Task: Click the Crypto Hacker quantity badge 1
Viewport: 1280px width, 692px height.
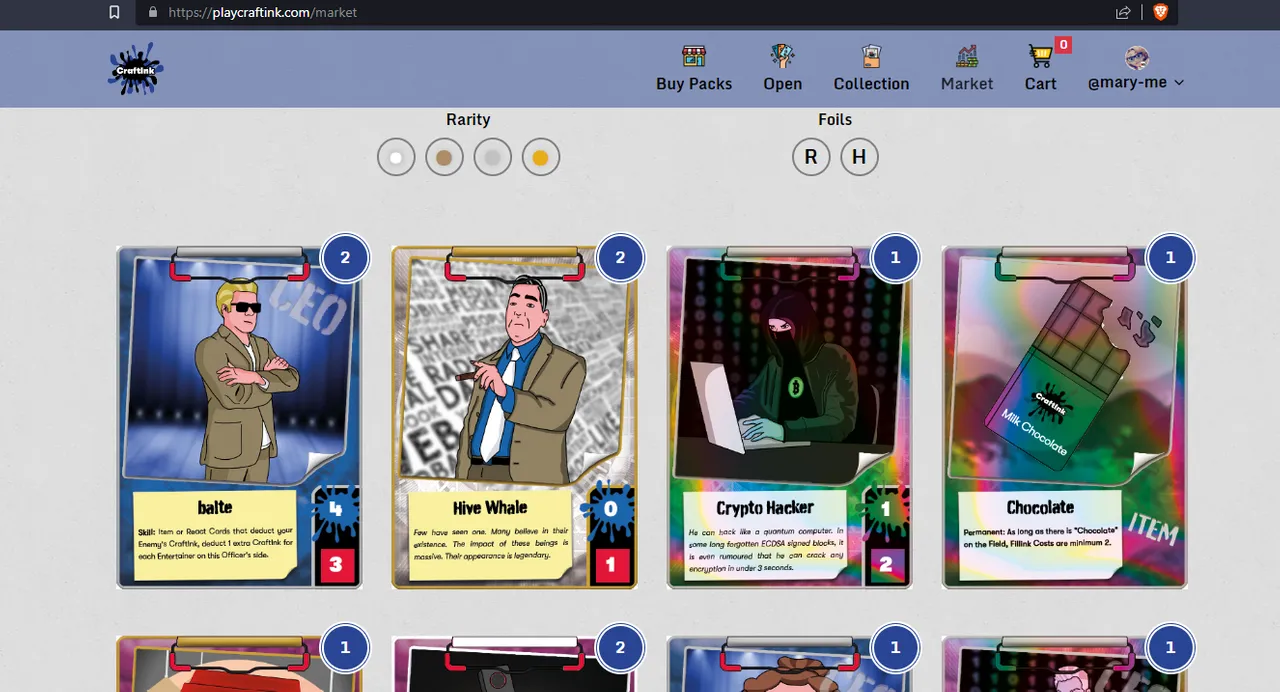Action: (x=895, y=258)
